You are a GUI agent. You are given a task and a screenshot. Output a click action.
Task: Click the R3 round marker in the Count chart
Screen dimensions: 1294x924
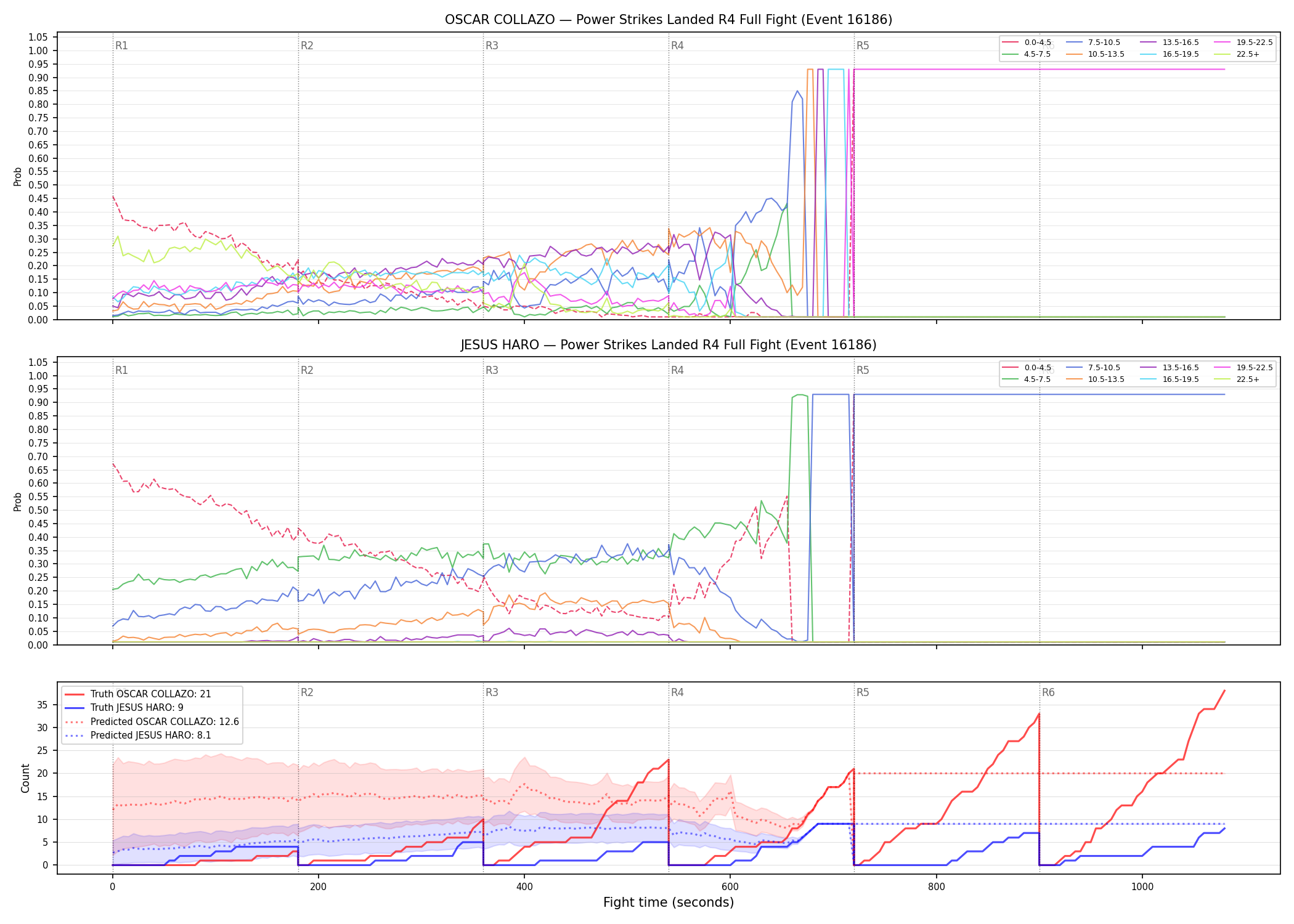coord(492,692)
